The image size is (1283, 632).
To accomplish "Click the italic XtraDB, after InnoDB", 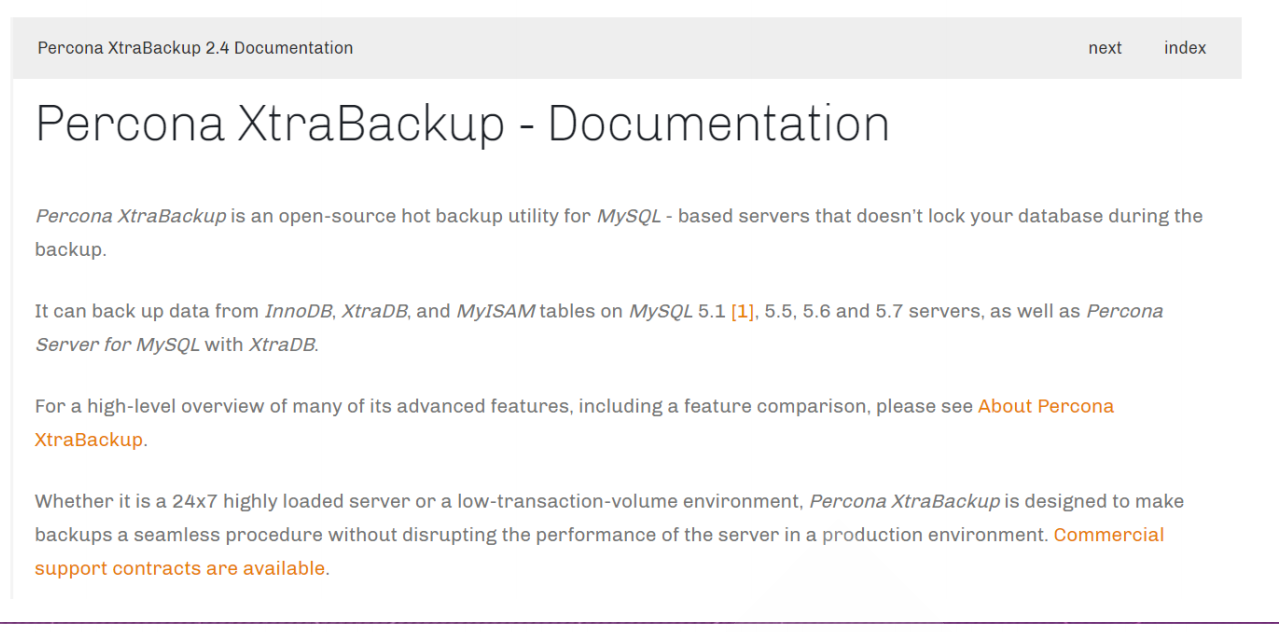I will point(374,311).
